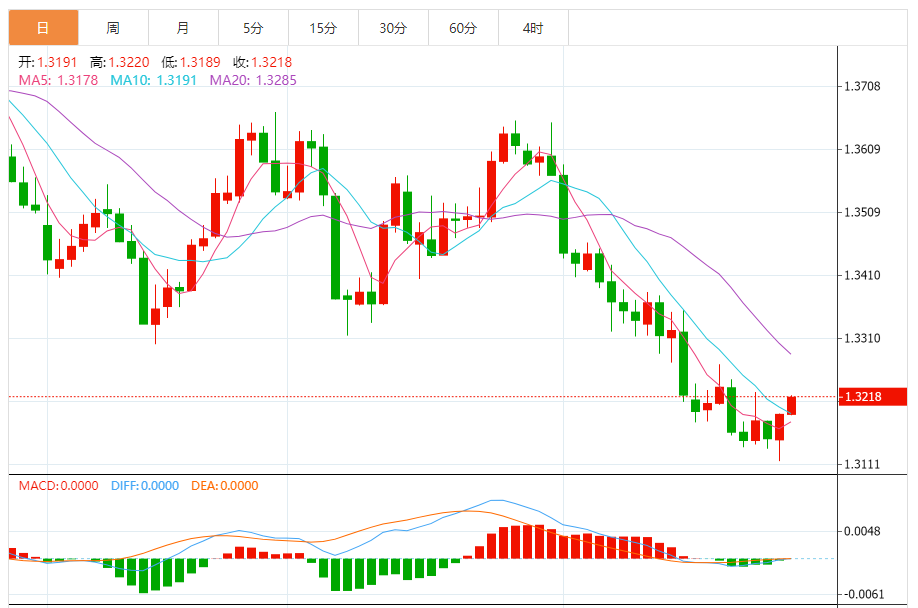Click the MA20: 1.3285 label
The image size is (918, 608).
tap(253, 80)
